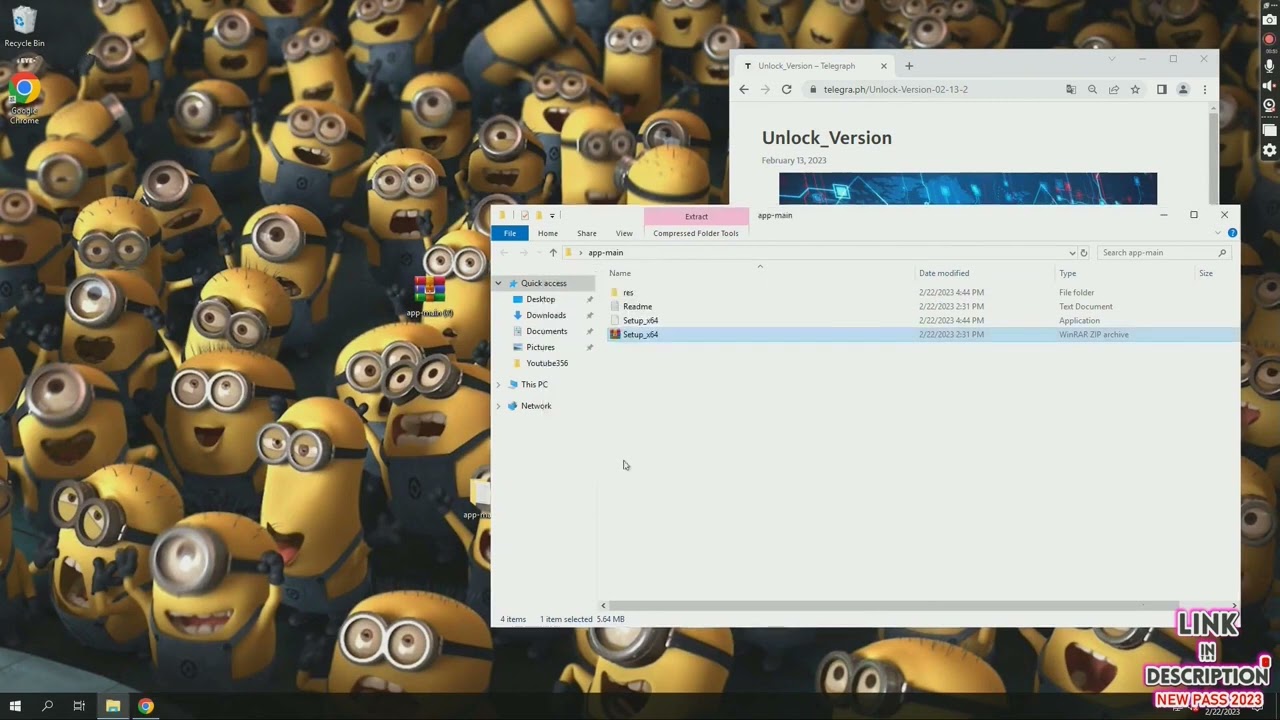The height and width of the screenshot is (720, 1280).
Task: Go up one folder level in Explorer
Action: point(553,253)
